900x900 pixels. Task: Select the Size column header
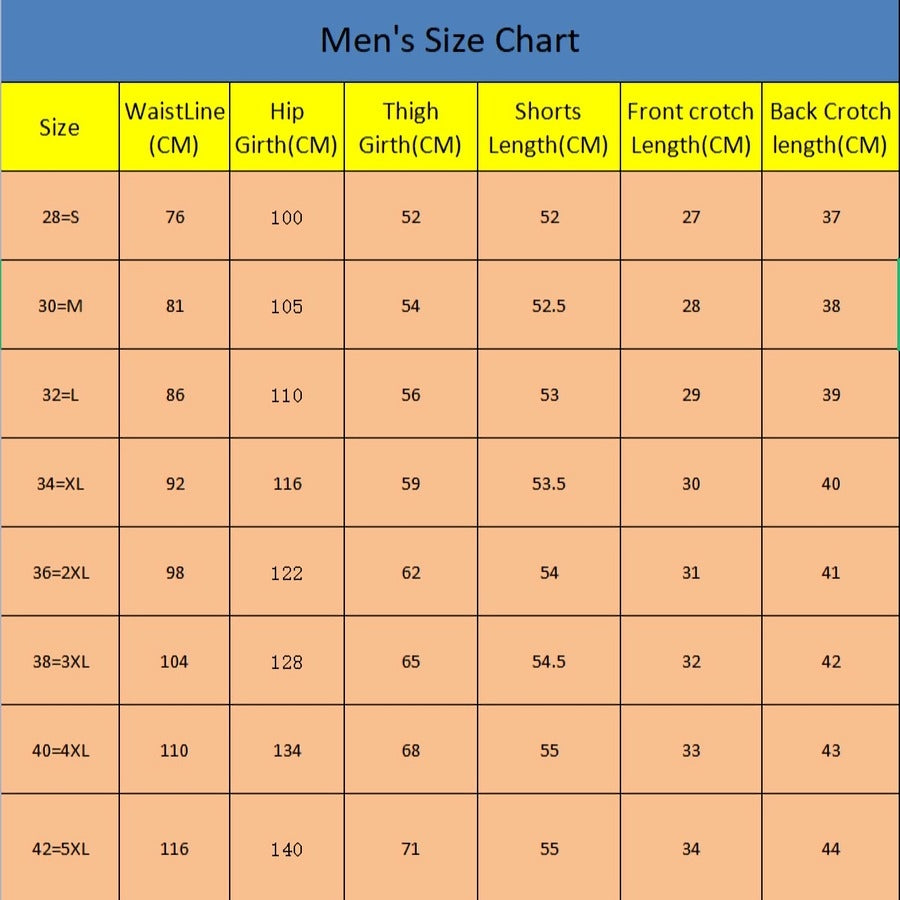click(59, 127)
